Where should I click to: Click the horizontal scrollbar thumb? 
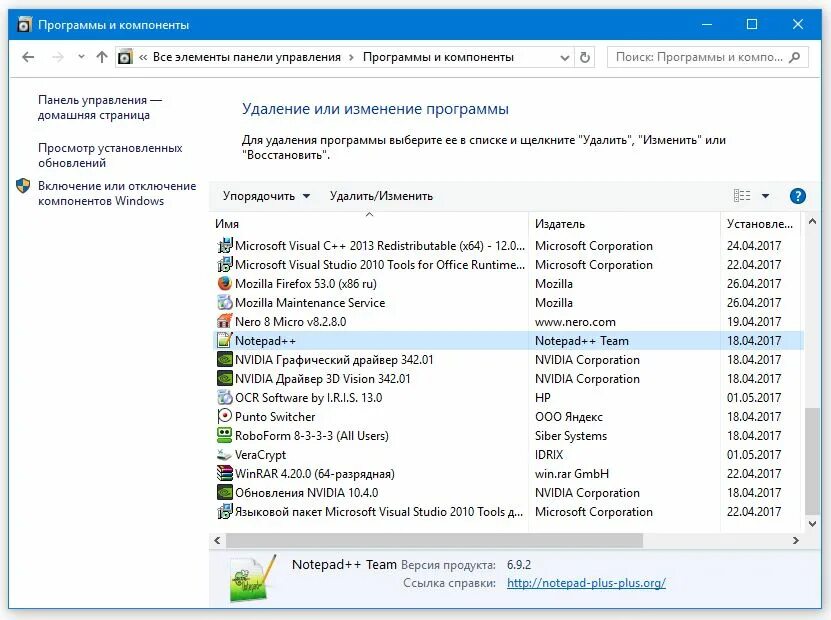[434, 541]
